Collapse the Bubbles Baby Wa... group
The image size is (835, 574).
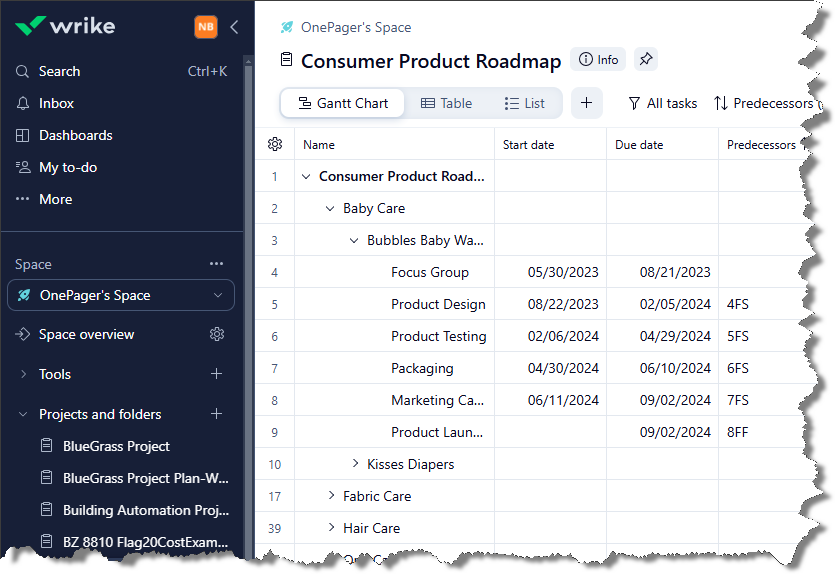coord(354,240)
